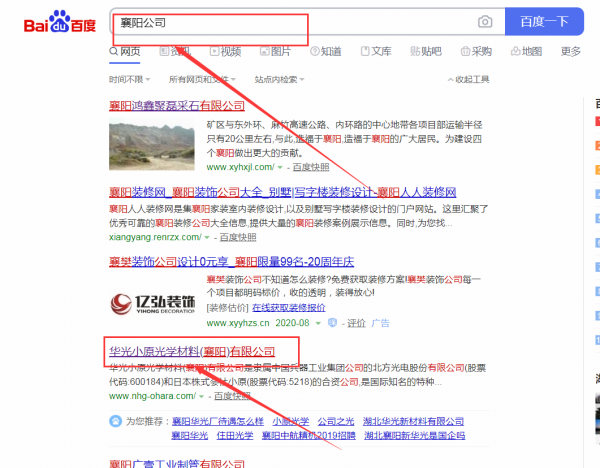This screenshot has height=468, width=600.
Task: Select the 网页 tab
Action: tap(125, 51)
